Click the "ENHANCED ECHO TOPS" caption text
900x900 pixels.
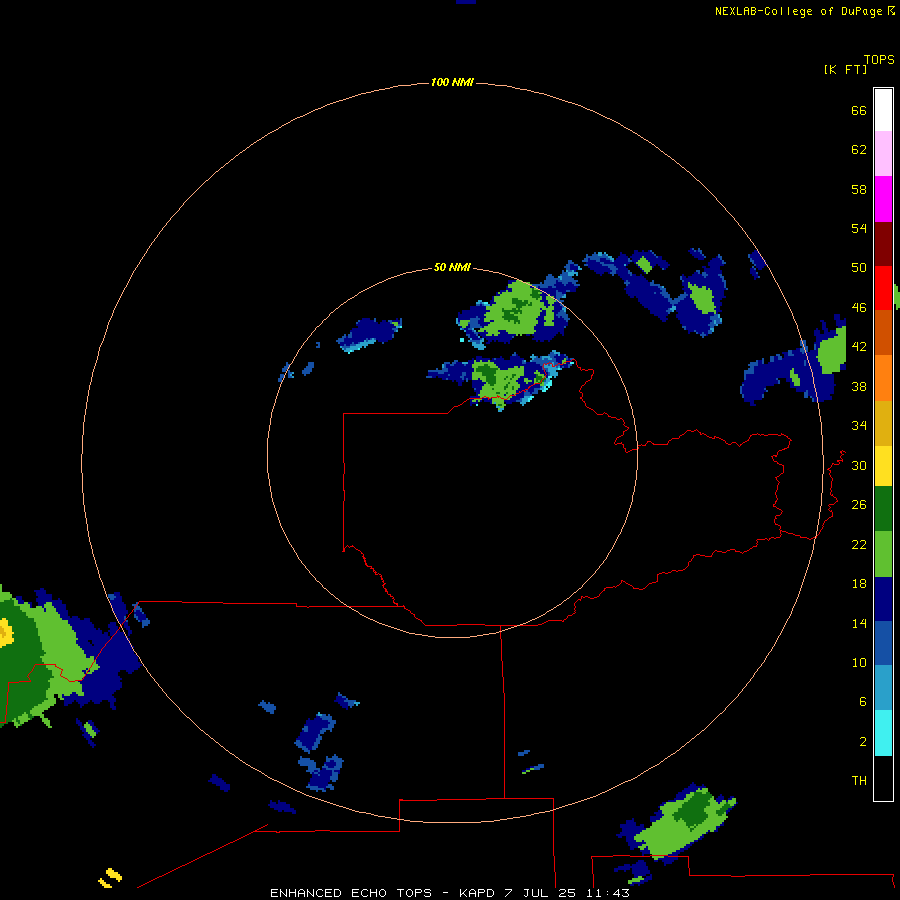351,893
